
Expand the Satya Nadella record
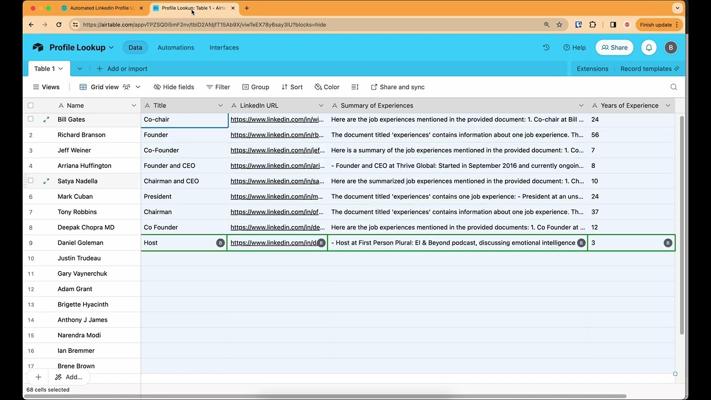pyautogui.click(x=46, y=181)
